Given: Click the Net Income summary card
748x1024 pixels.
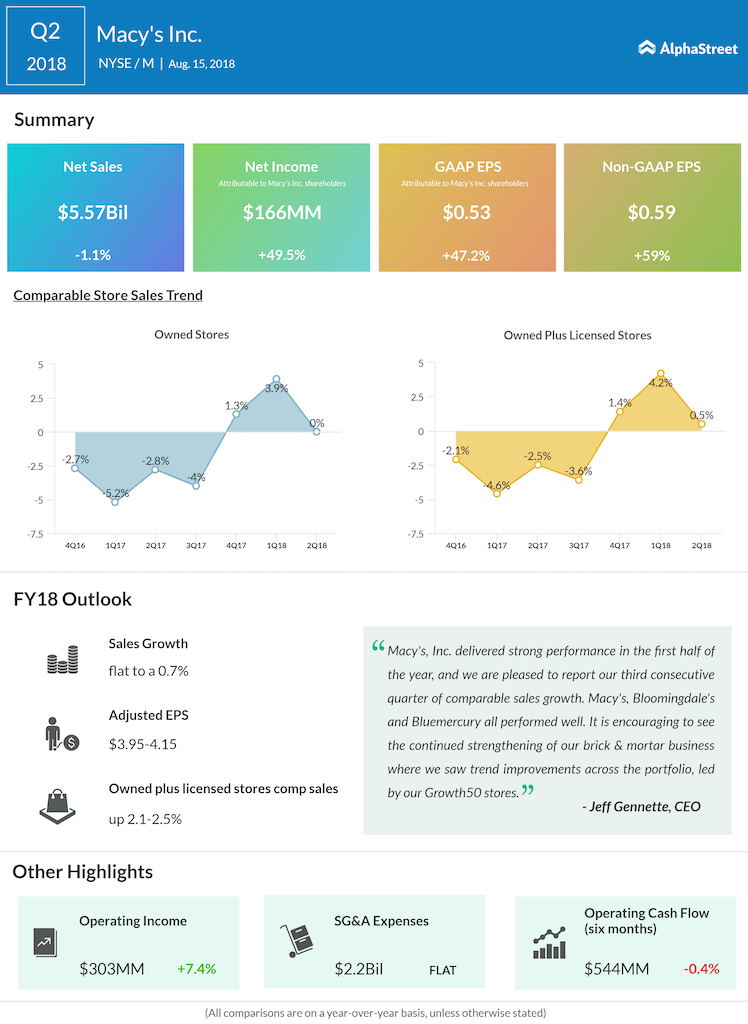Looking at the screenshot, I should click(x=281, y=208).
